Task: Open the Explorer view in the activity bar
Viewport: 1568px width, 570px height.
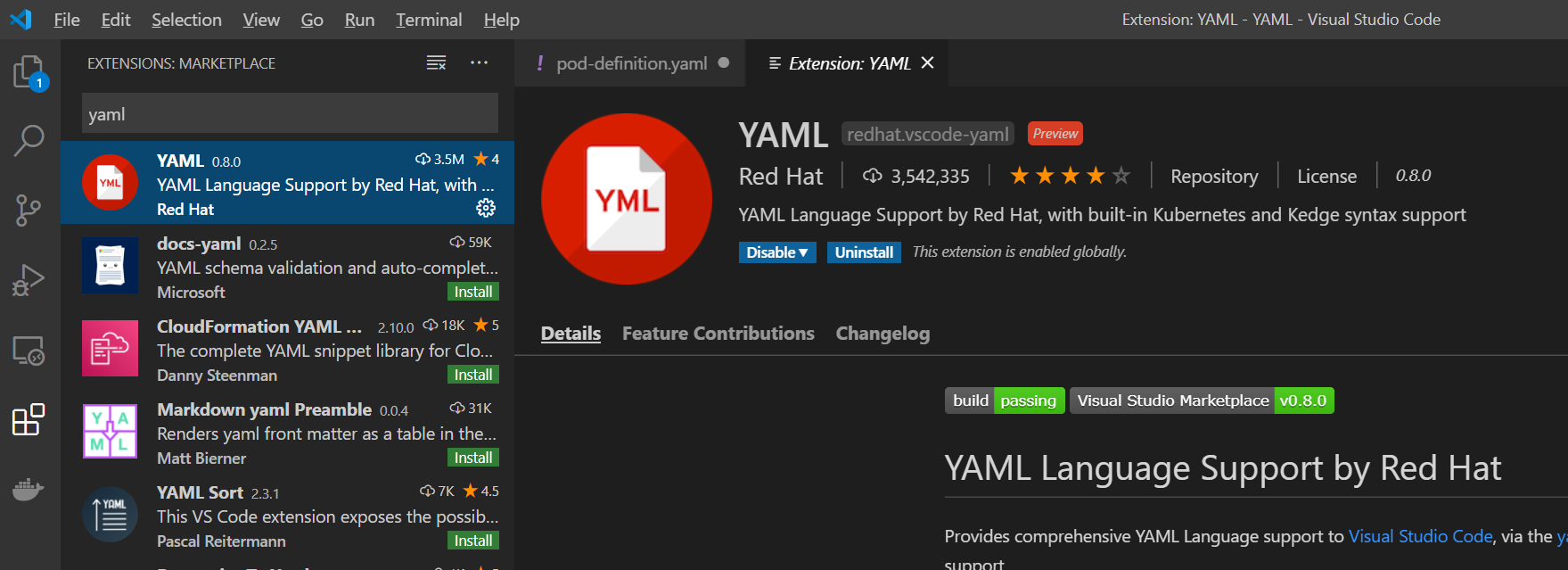Action: (29, 71)
